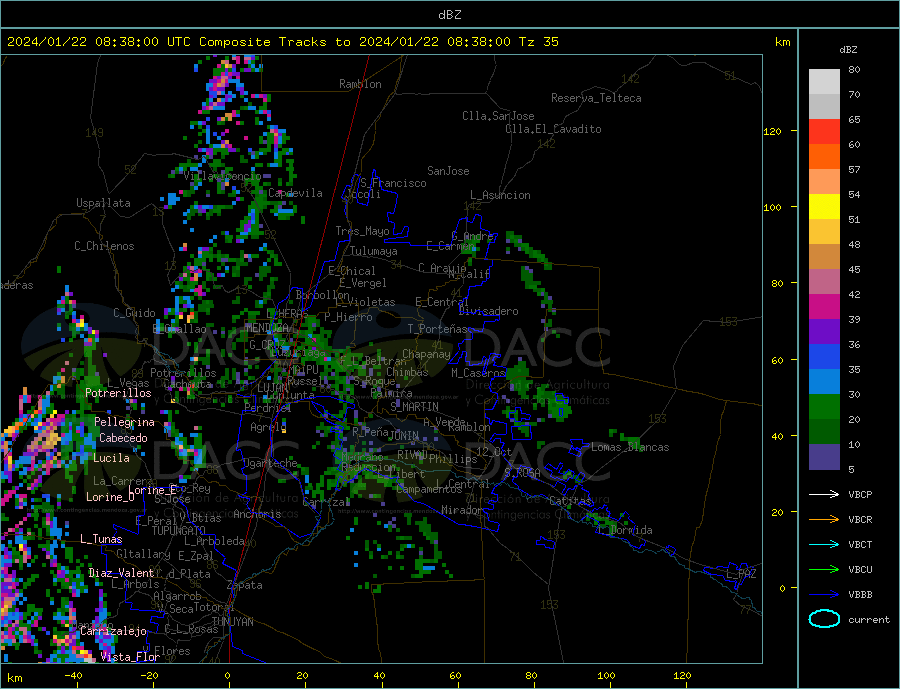
Task: Pick the 39 dBZ magenta swatch
Action: [x=824, y=307]
